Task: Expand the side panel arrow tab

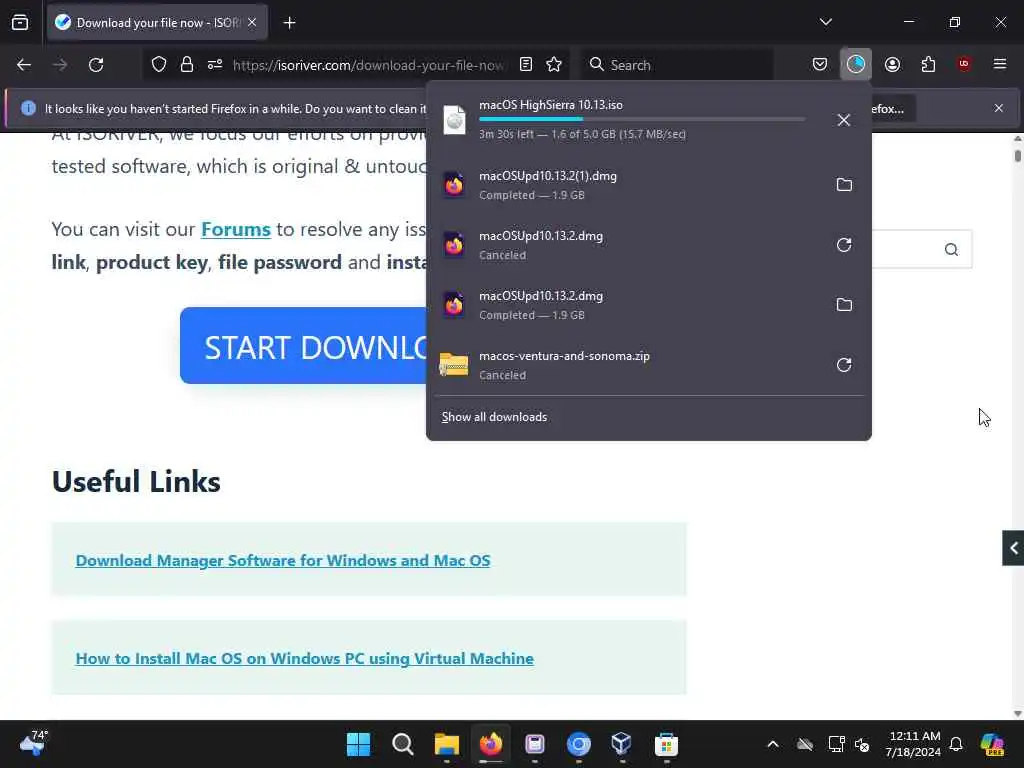Action: tap(1013, 548)
